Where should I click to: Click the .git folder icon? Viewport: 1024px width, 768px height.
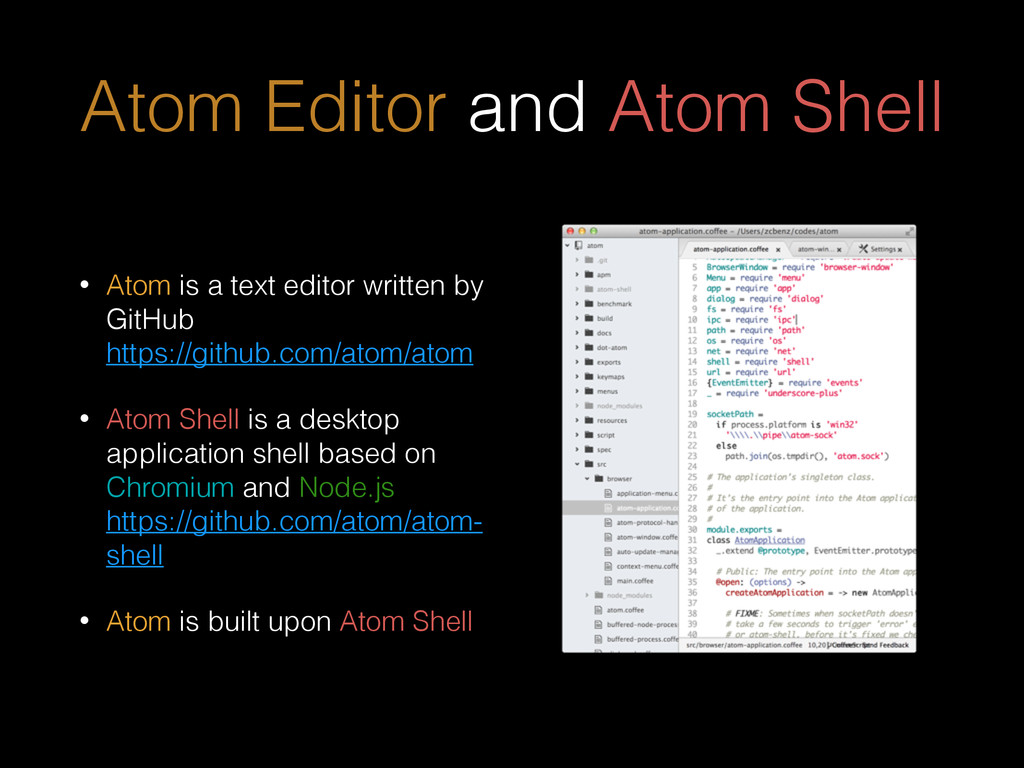pyautogui.click(x=588, y=260)
